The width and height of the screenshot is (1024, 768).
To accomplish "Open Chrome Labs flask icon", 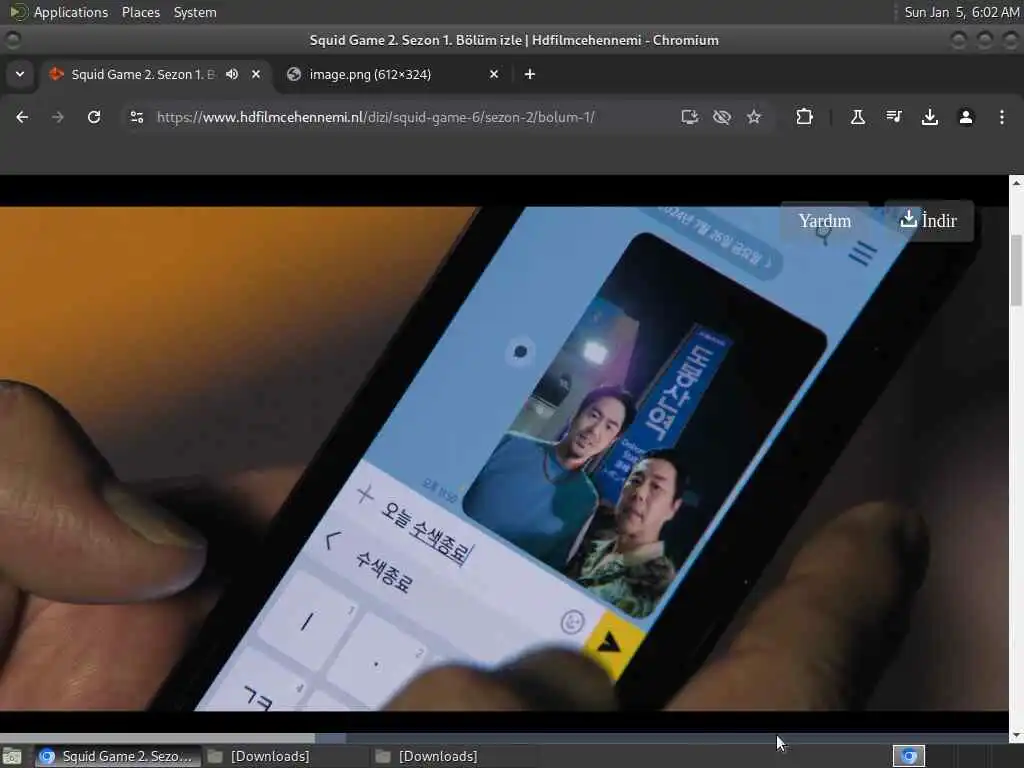I will pyautogui.click(x=857, y=117).
